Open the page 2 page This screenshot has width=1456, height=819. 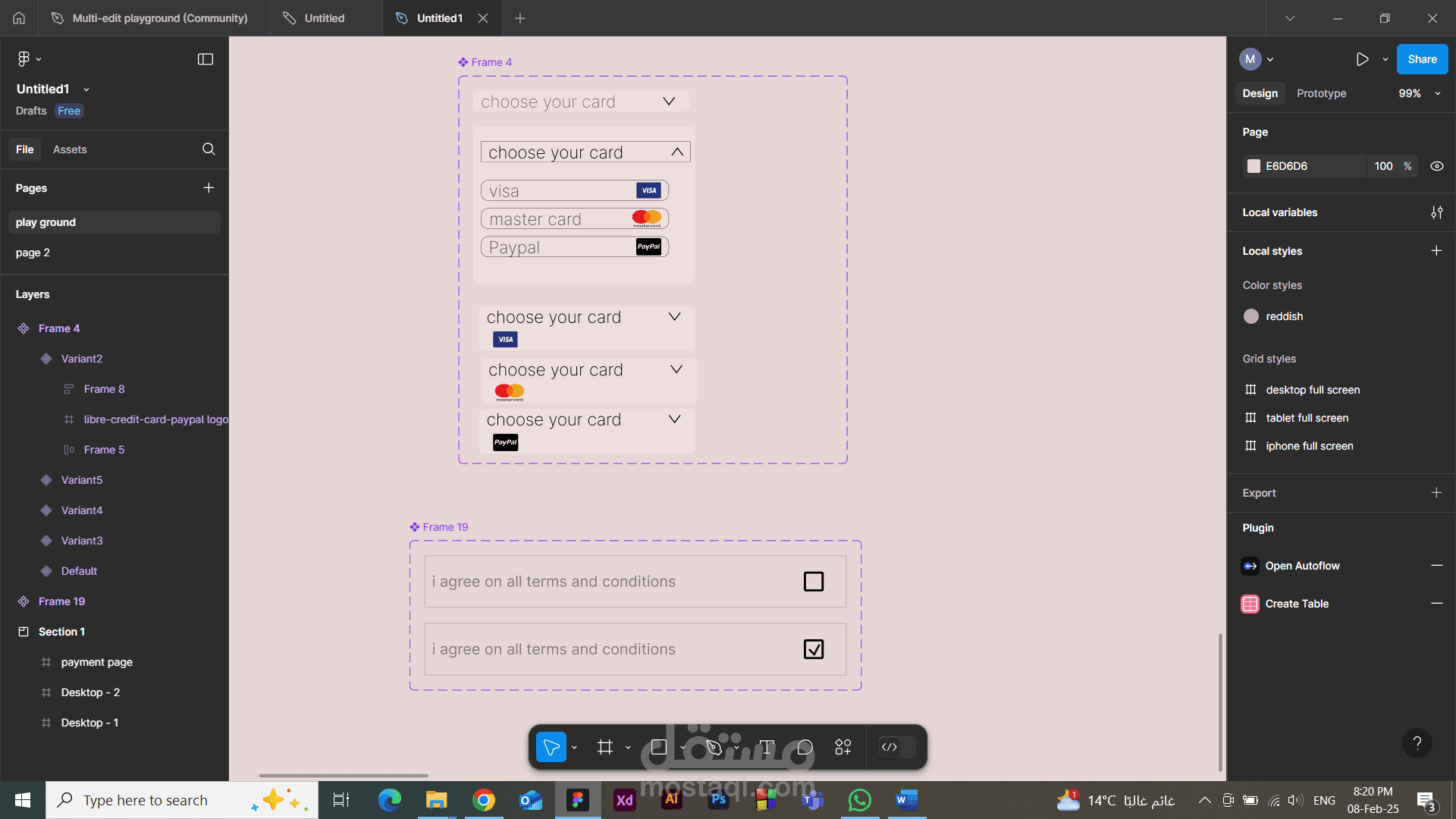pos(33,253)
